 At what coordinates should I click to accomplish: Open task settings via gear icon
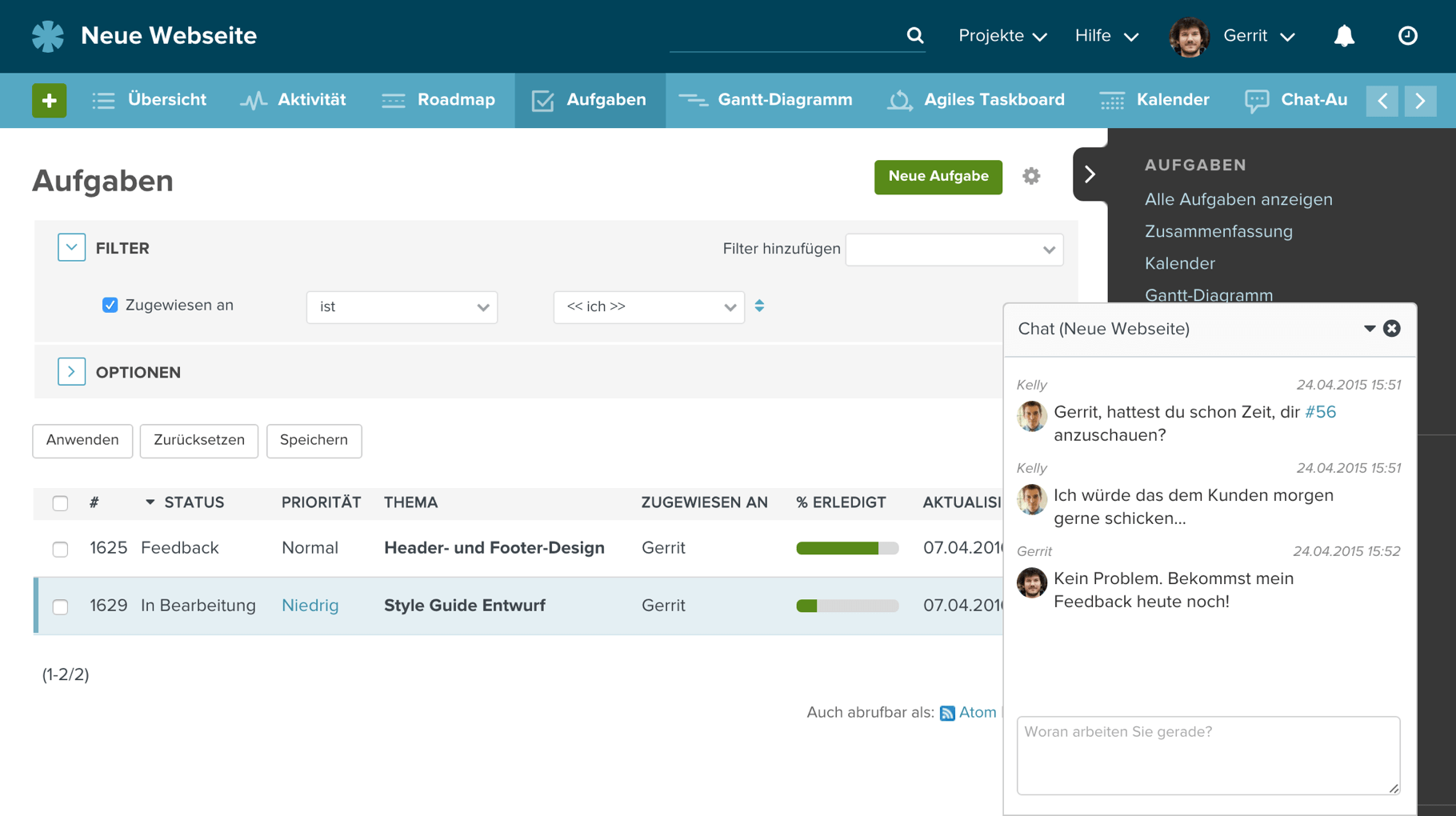tap(1031, 176)
